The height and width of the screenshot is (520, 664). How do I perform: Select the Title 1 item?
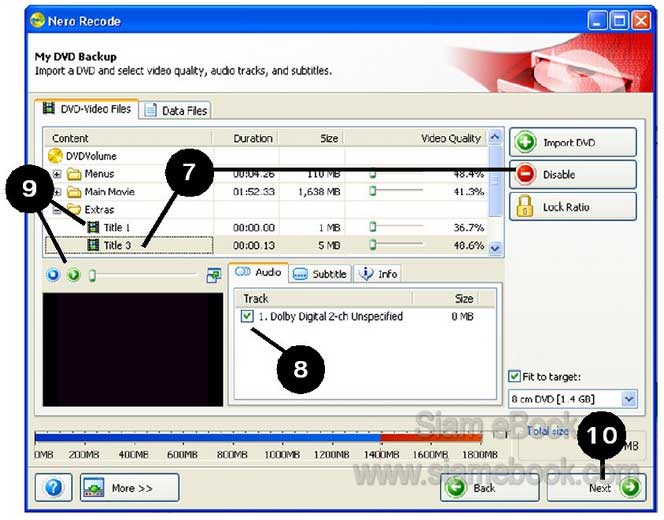(x=116, y=227)
